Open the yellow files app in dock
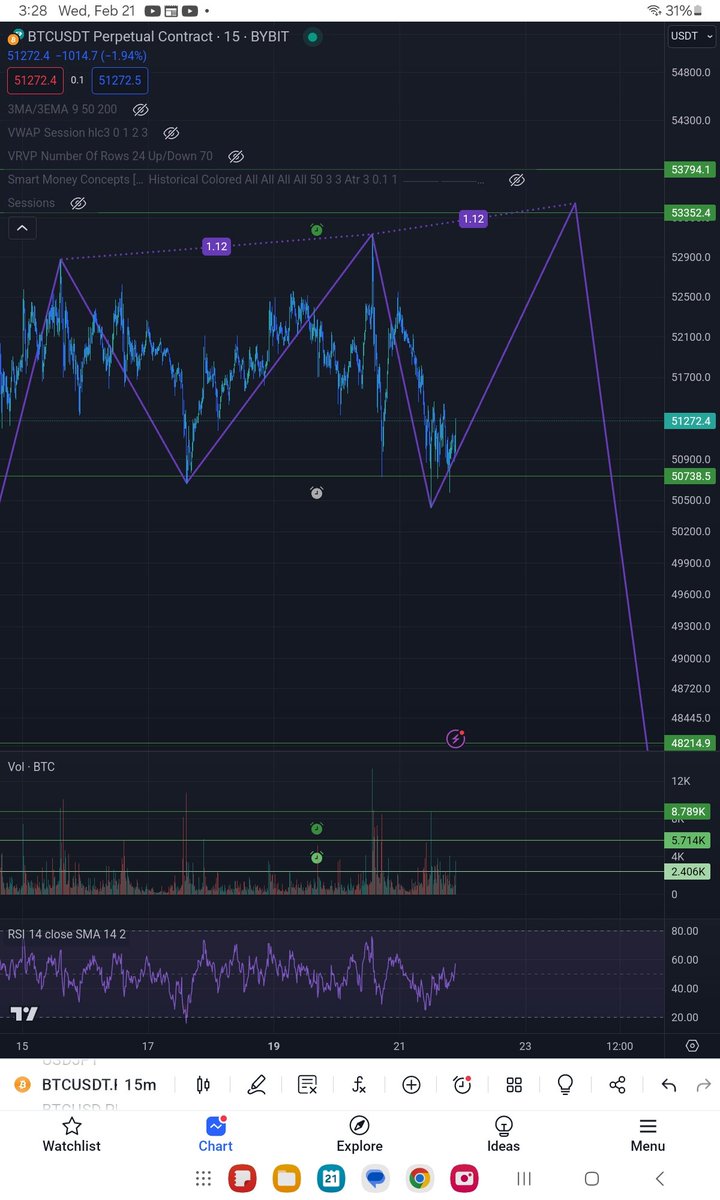Viewport: 720px width, 1200px height. [x=287, y=1178]
